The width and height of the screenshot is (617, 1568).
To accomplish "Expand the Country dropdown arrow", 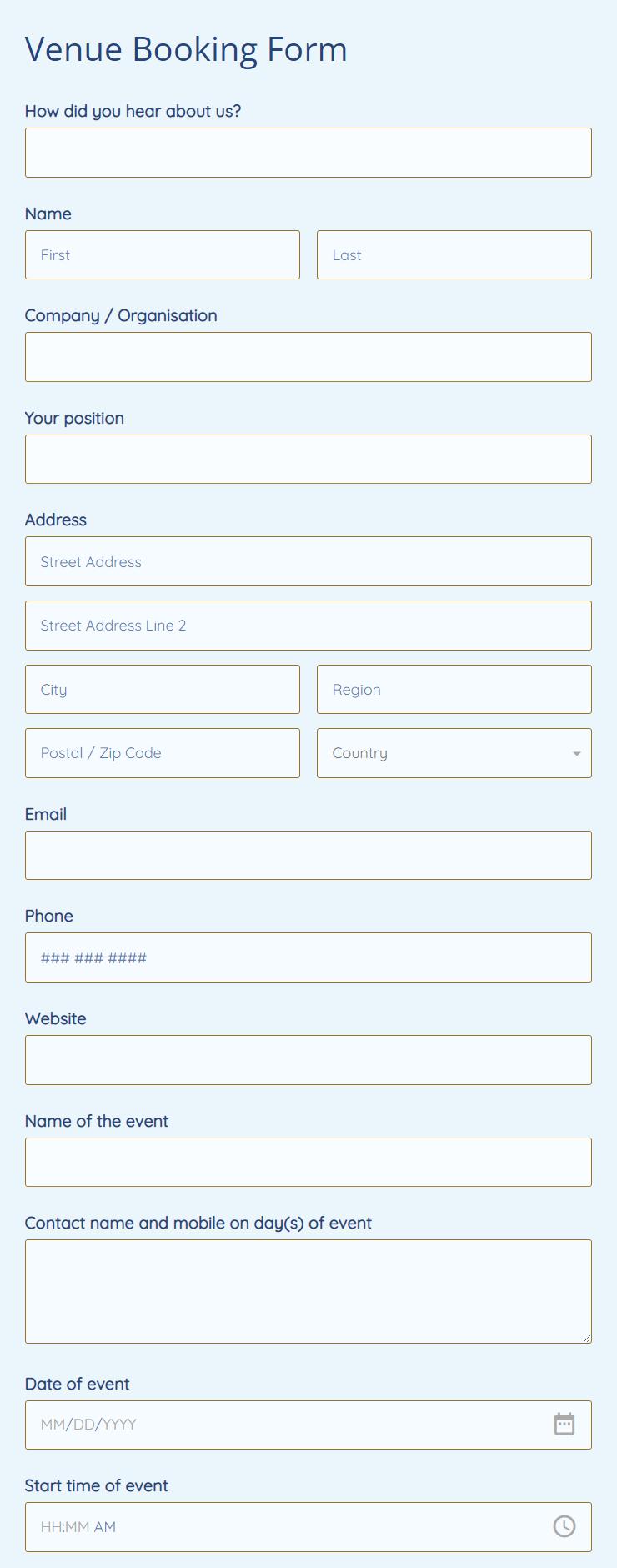I will coord(575,753).
